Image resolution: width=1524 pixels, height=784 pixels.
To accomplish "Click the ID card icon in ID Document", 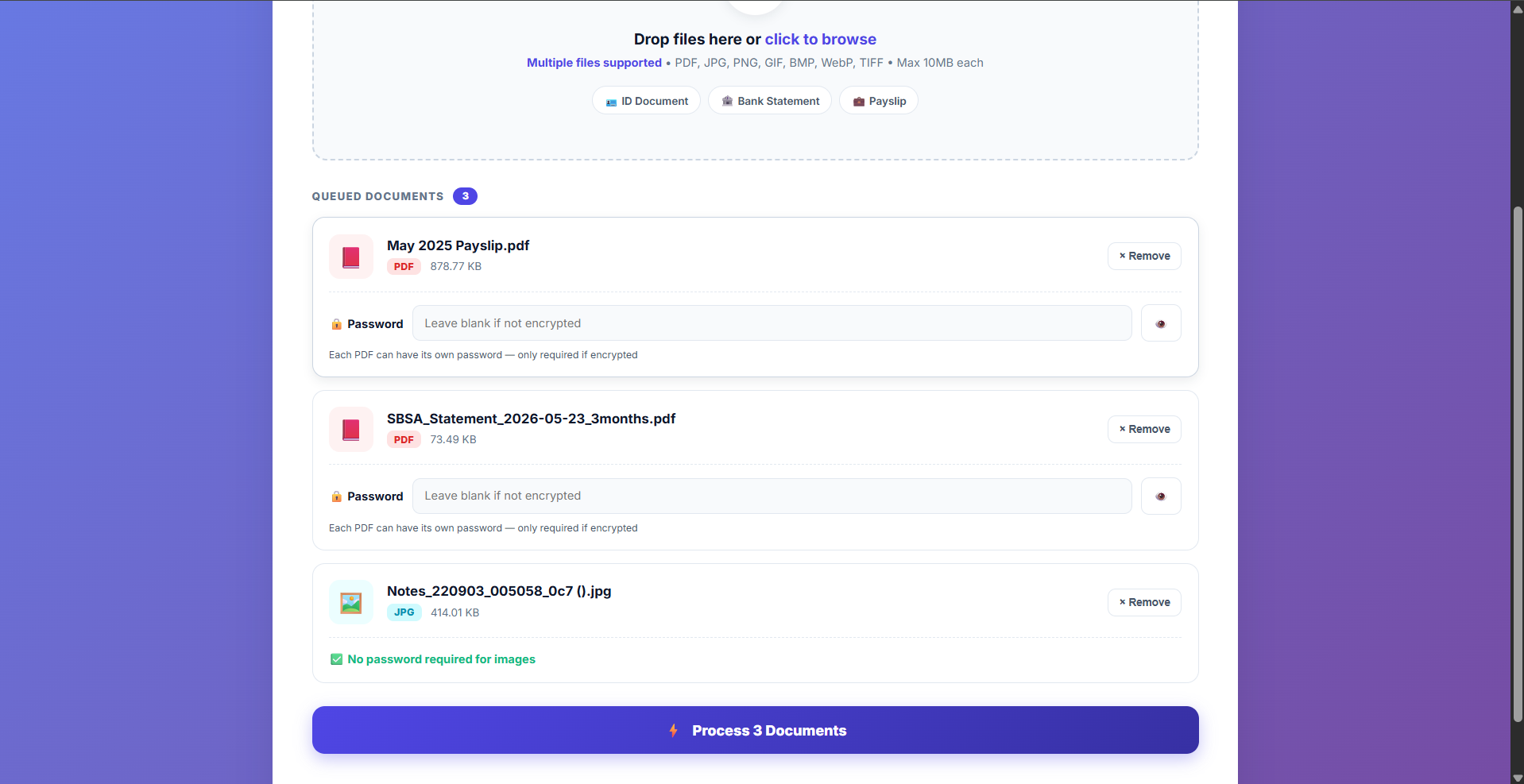I will tap(611, 102).
